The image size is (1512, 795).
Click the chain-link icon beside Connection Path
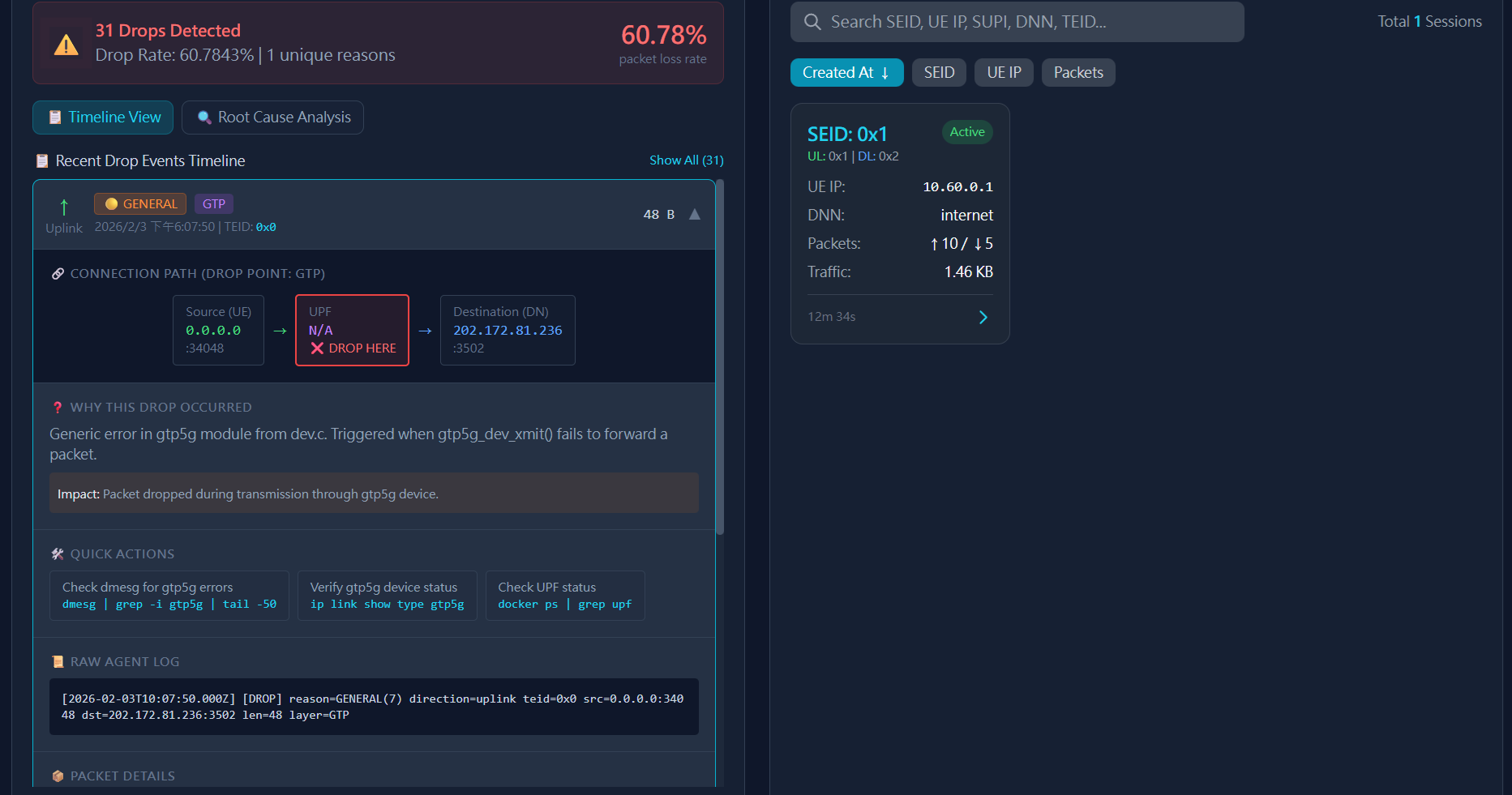pos(57,273)
